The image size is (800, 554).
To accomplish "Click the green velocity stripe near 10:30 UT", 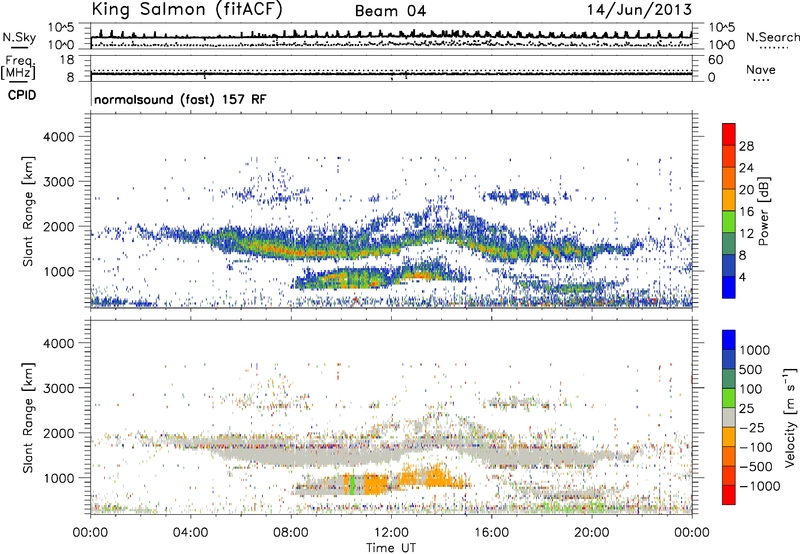I will (352, 484).
